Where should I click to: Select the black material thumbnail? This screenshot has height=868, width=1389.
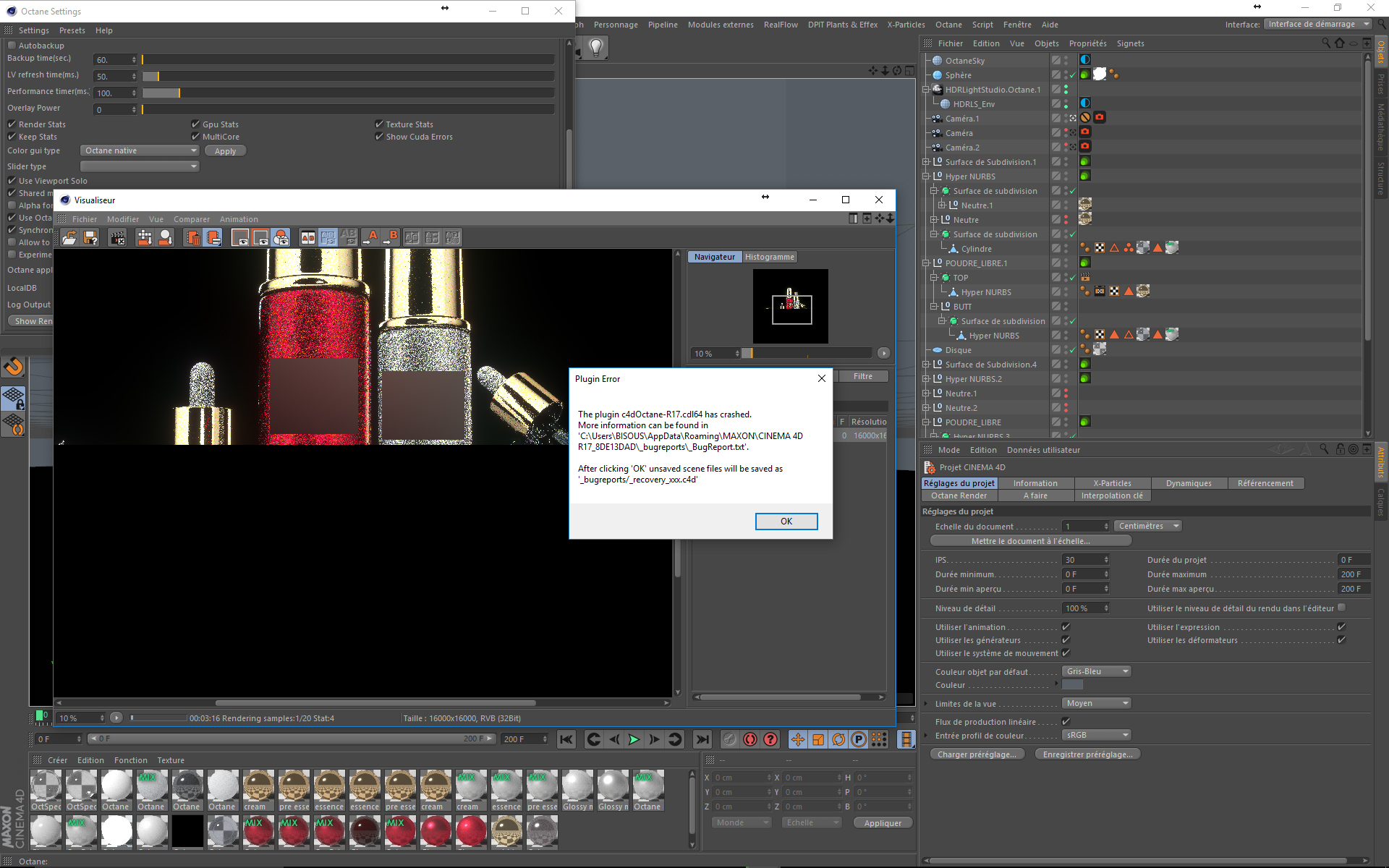187,832
